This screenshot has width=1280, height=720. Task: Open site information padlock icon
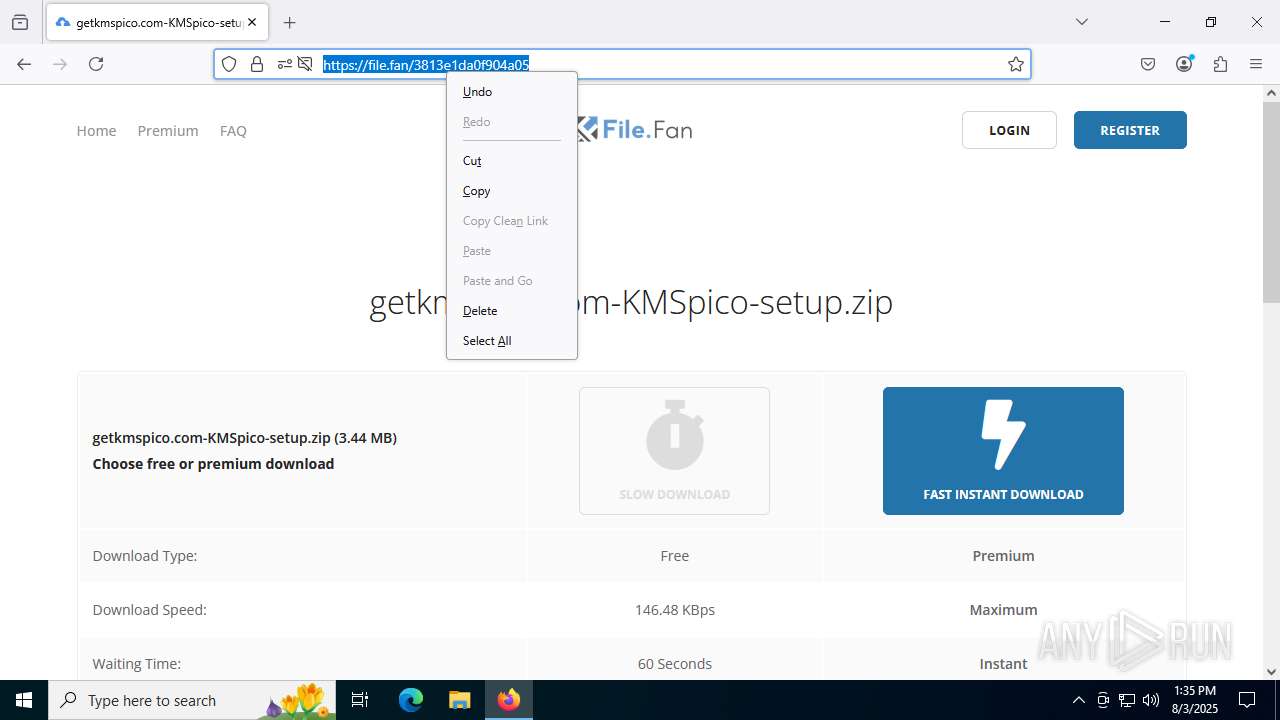[x=257, y=64]
